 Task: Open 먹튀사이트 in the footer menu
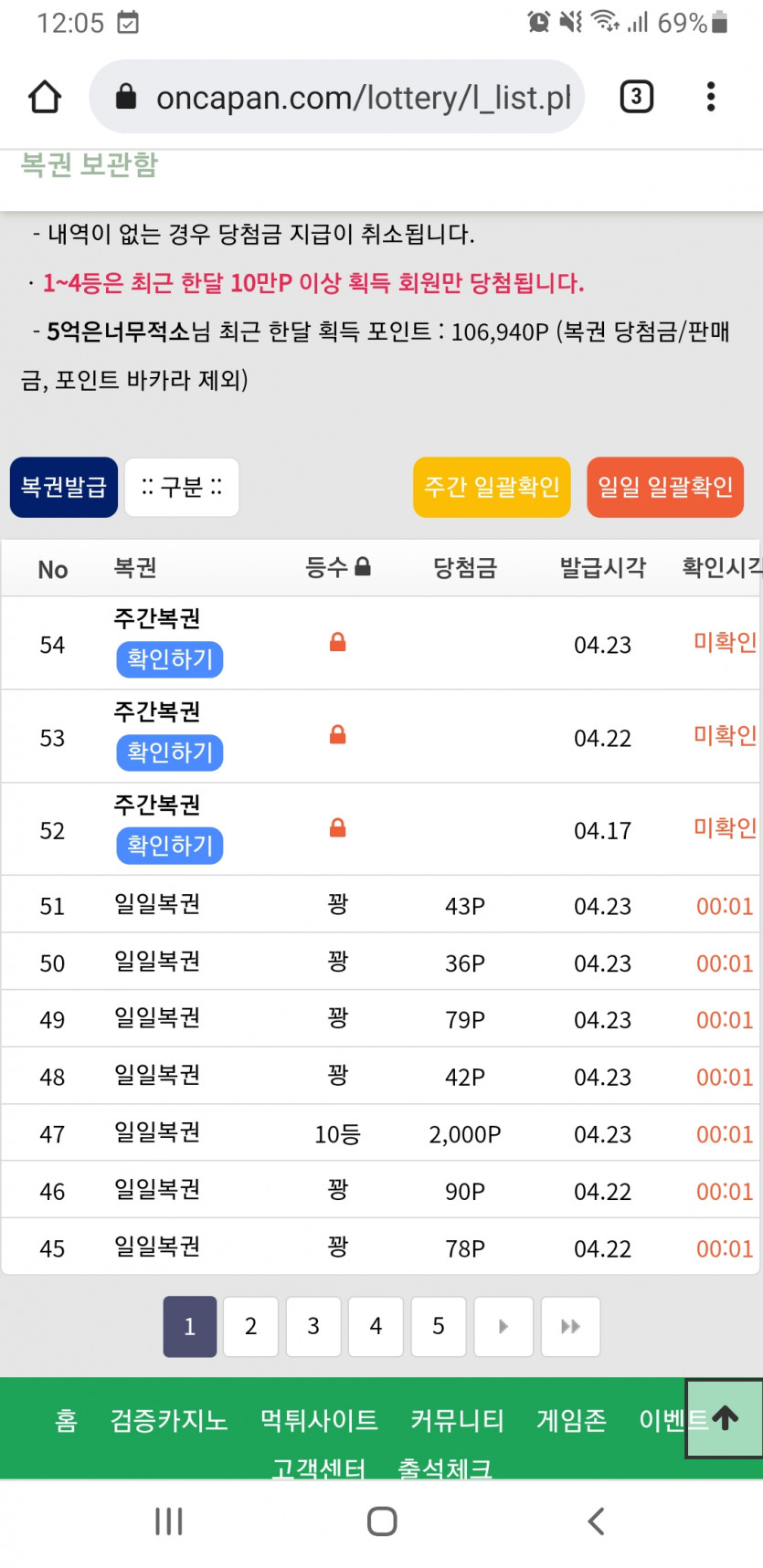pyautogui.click(x=319, y=1420)
